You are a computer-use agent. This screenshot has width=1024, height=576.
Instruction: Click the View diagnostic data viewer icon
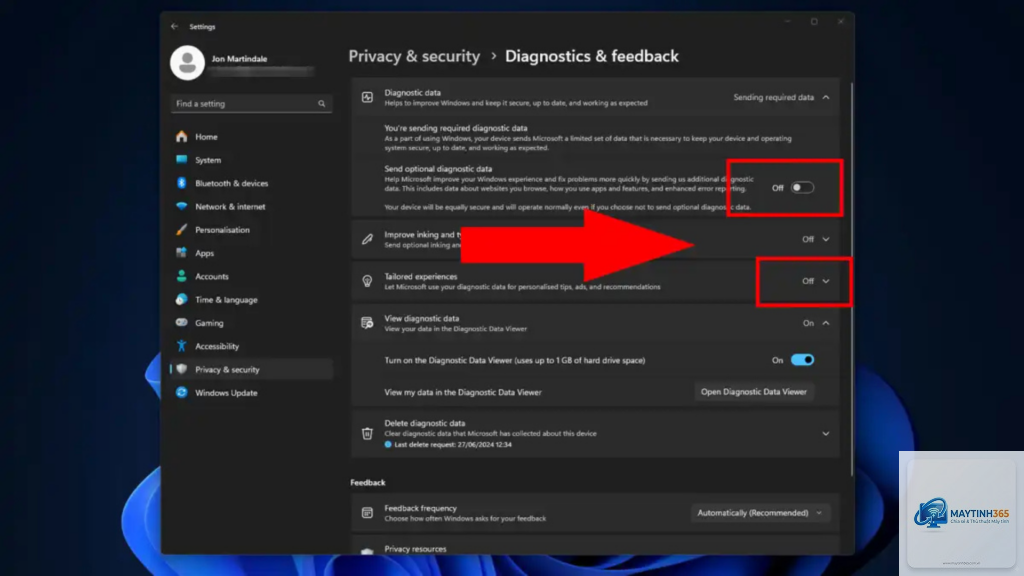coord(367,323)
